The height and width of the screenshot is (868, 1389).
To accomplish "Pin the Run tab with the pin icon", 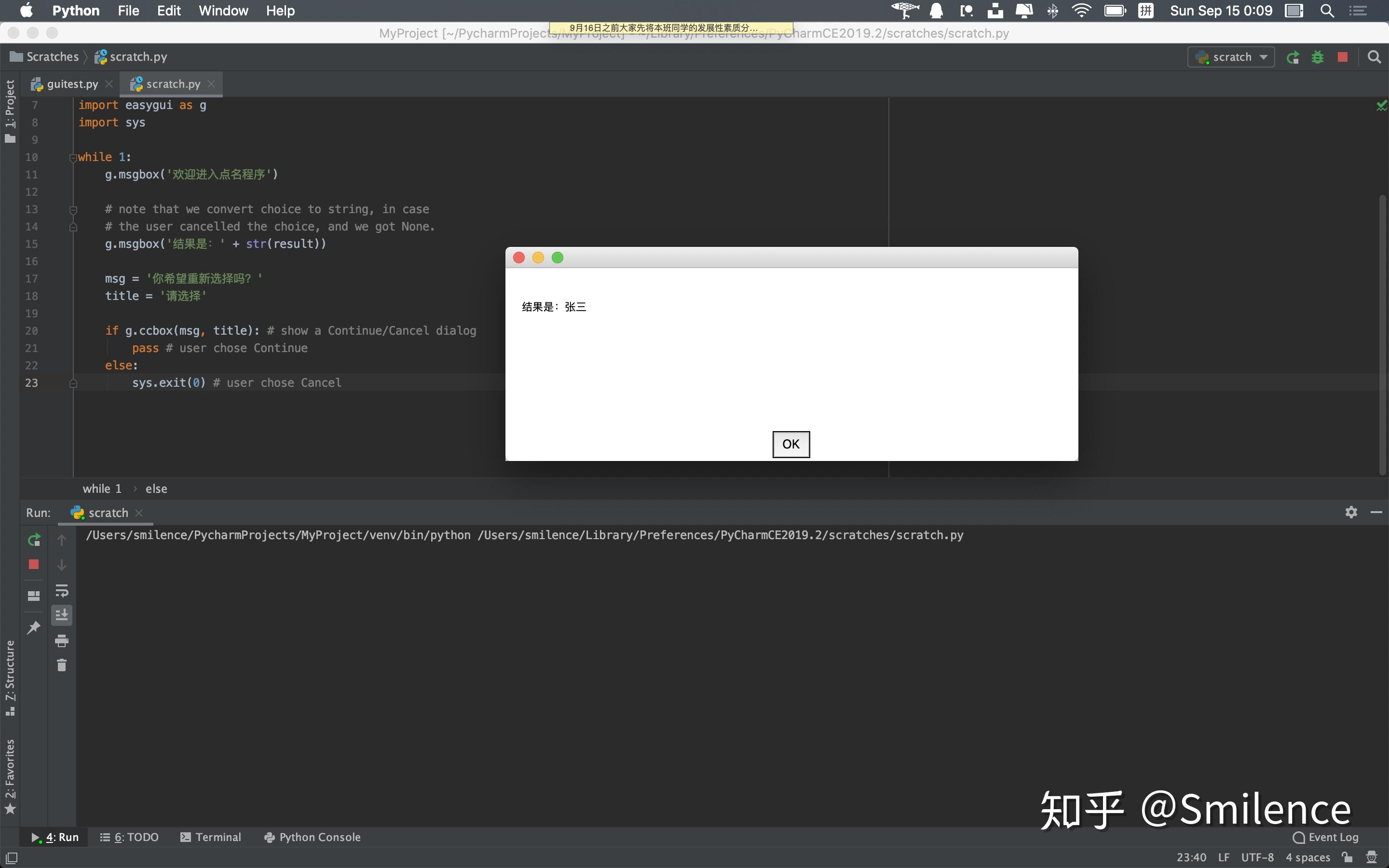I will (x=33, y=627).
